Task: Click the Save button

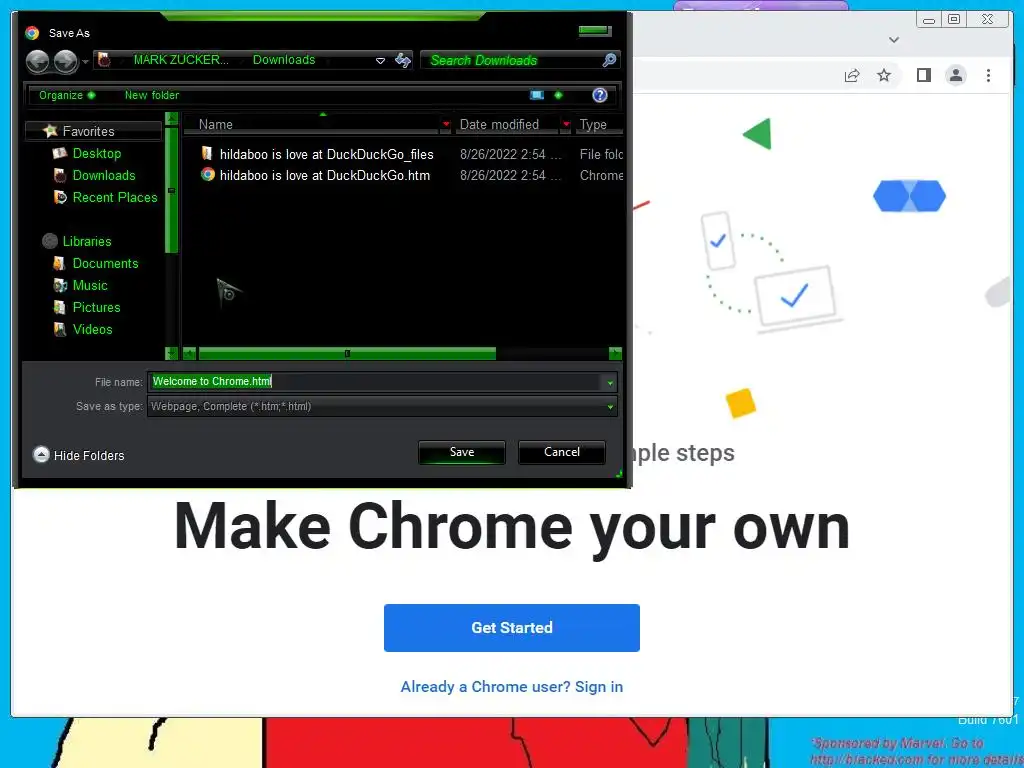Action: coord(462,452)
